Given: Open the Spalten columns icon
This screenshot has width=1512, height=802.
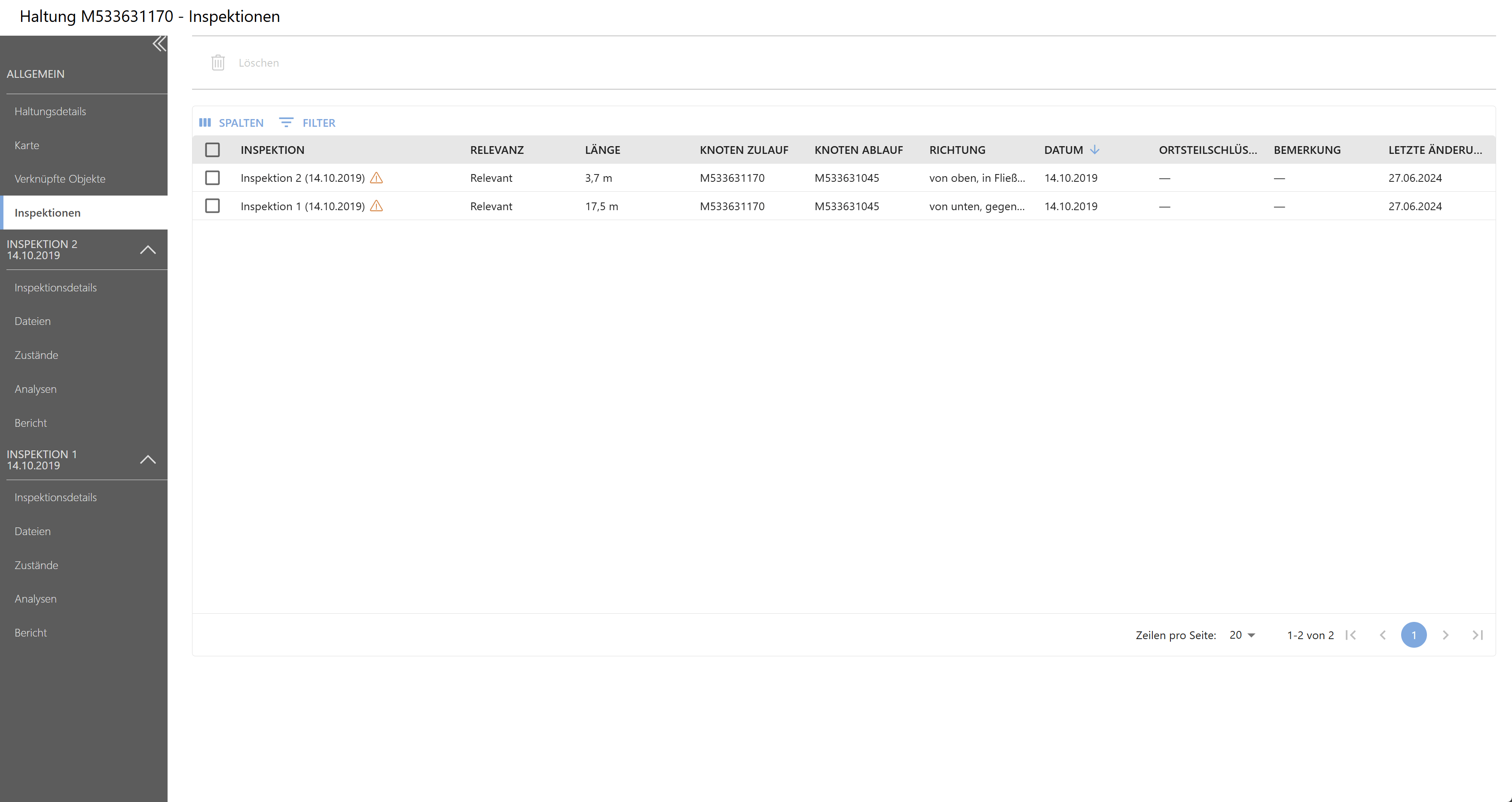Looking at the screenshot, I should coord(205,123).
